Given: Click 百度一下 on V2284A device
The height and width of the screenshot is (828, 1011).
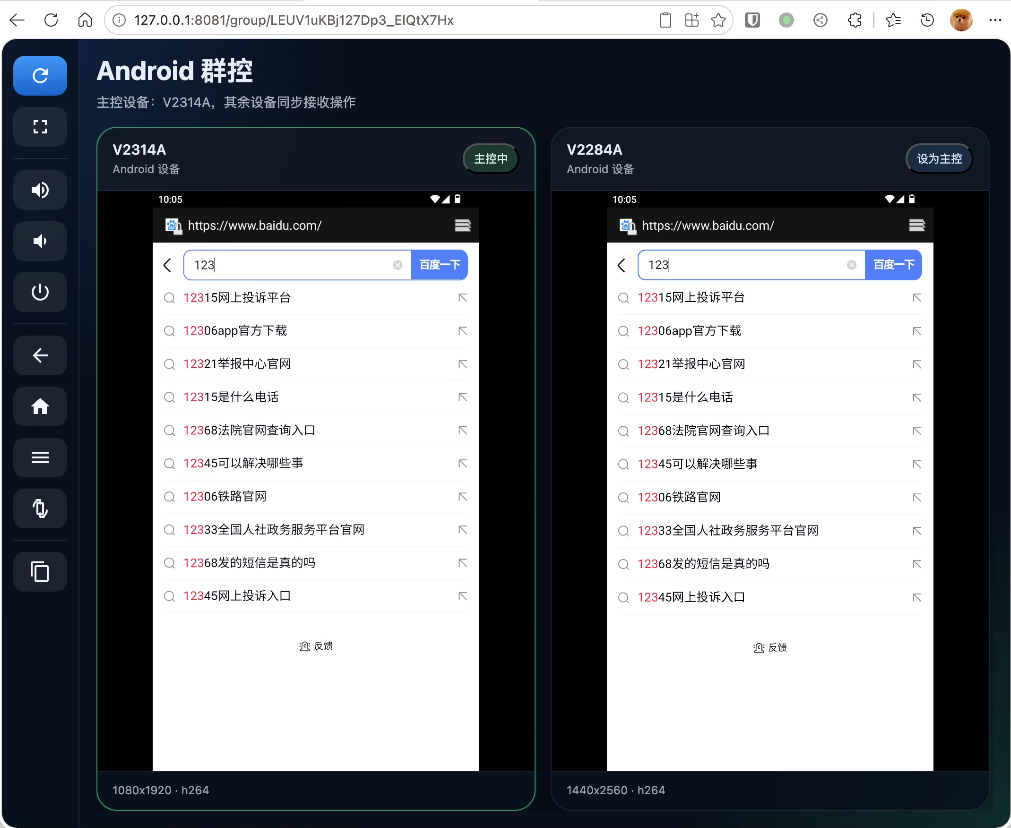Looking at the screenshot, I should click(893, 265).
